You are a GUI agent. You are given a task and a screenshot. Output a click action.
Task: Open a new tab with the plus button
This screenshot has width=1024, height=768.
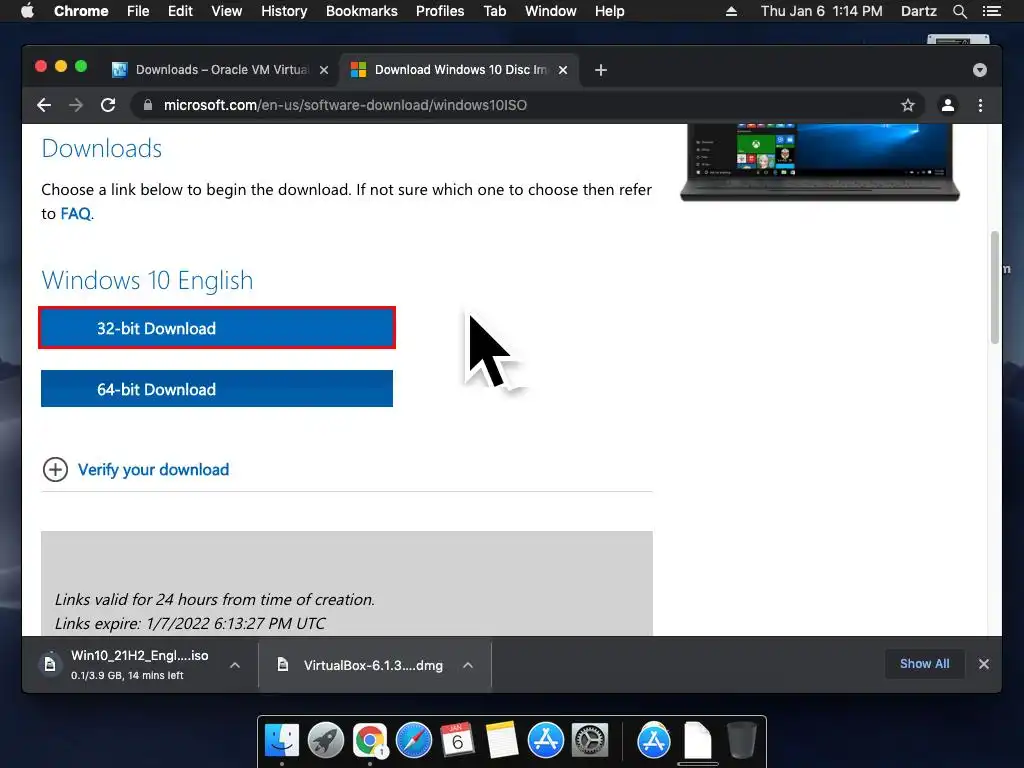point(601,70)
